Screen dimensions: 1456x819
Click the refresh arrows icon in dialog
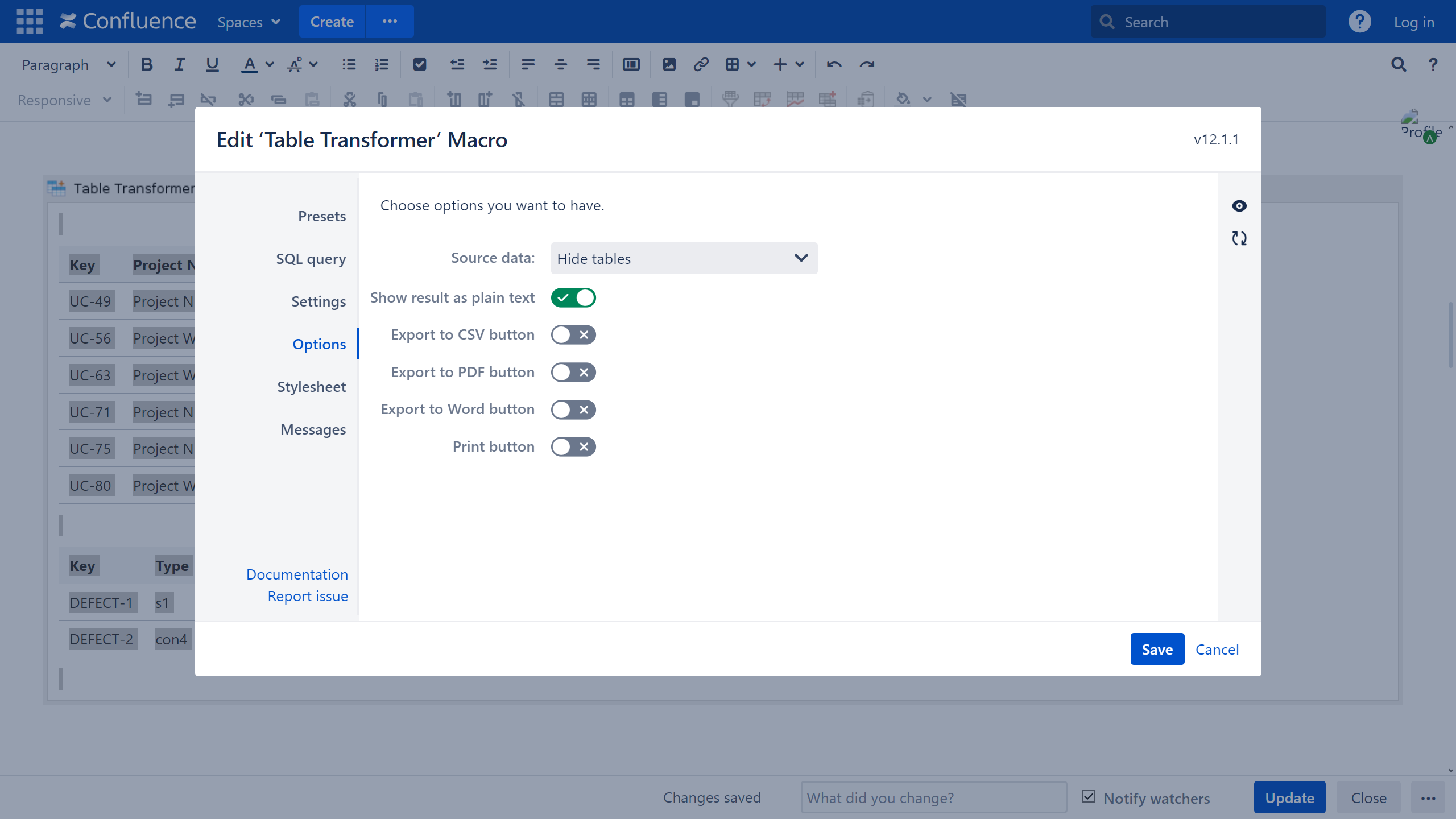[1239, 238]
